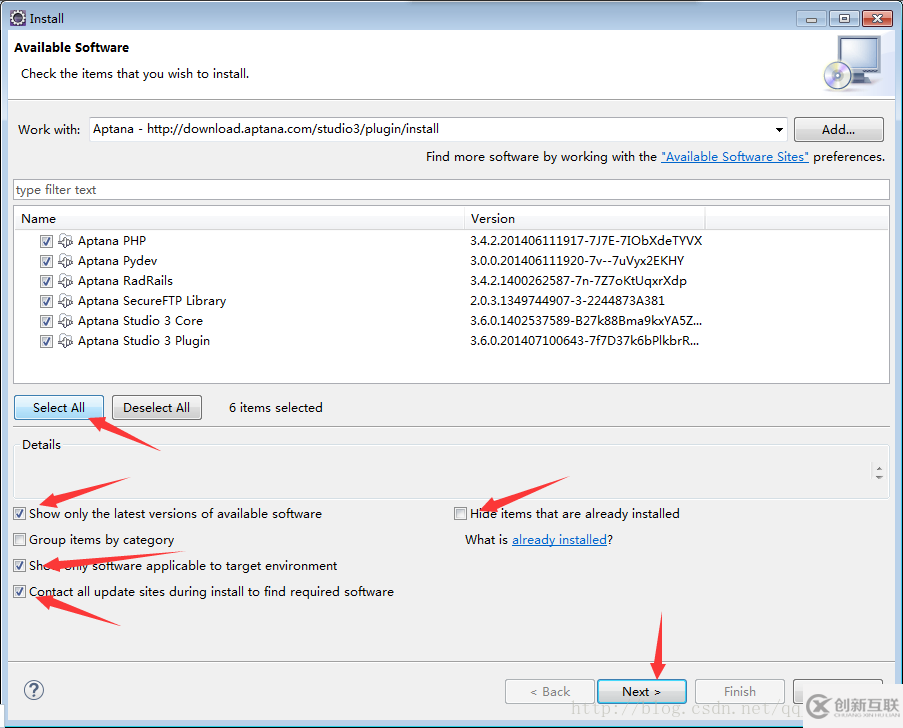Click version 2.0.3.1349744907-3-2244873A381
The width and height of the screenshot is (903, 728).
coord(567,301)
